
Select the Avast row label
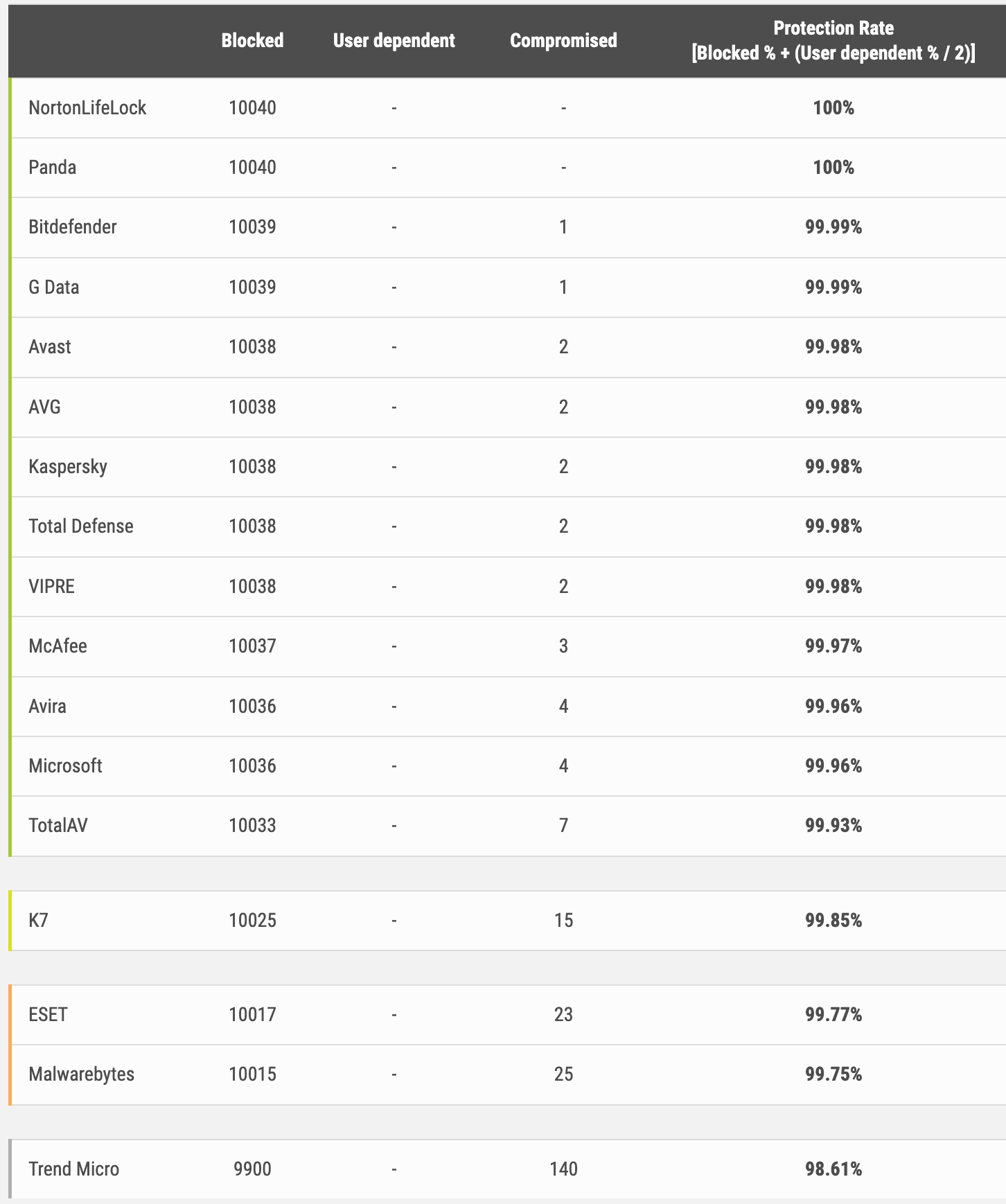pos(50,347)
